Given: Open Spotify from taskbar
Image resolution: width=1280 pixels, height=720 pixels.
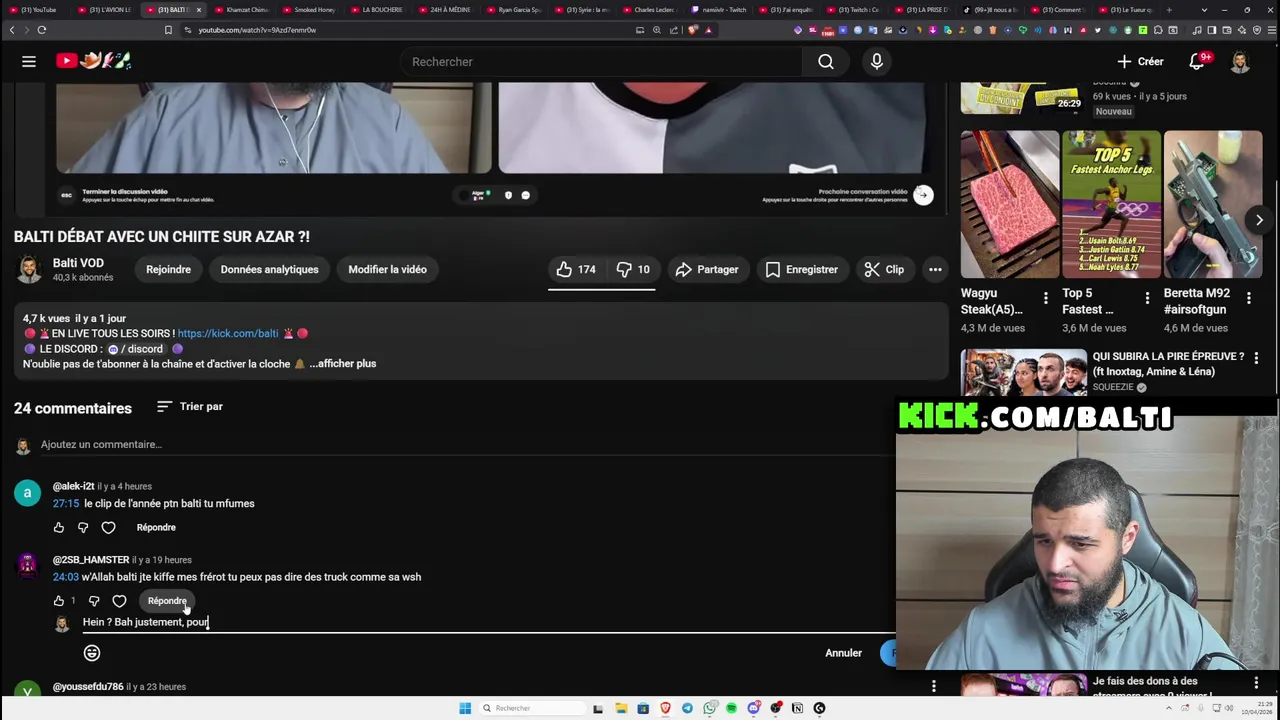Looking at the screenshot, I should pos(731,708).
